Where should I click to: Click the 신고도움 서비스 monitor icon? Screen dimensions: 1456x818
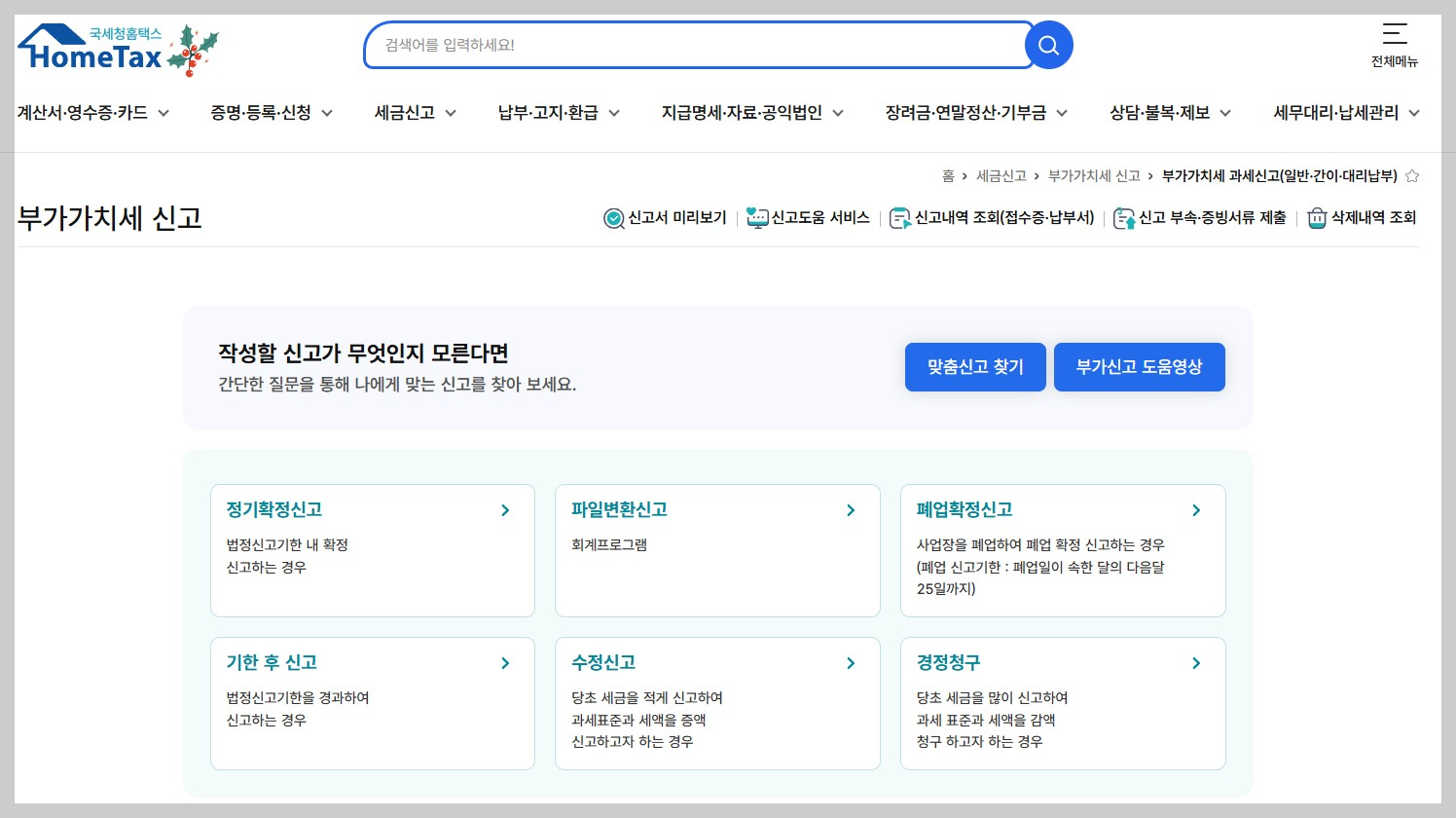[757, 218]
